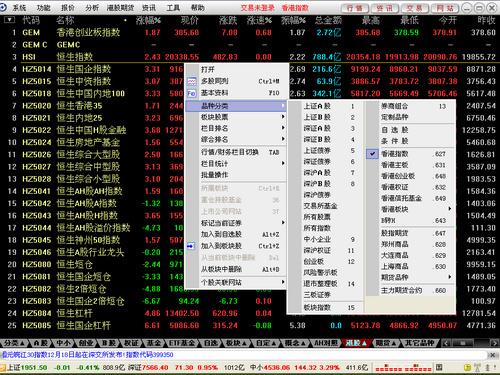Open the 港股期货 menu

120,7
